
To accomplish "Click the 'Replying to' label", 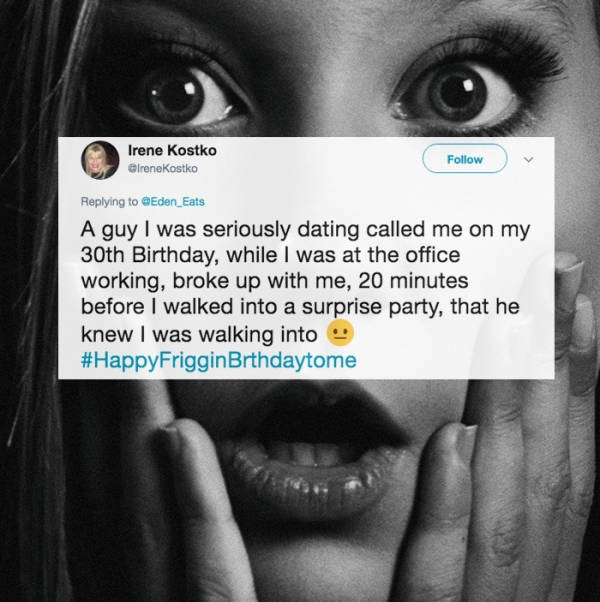I will pos(109,202).
